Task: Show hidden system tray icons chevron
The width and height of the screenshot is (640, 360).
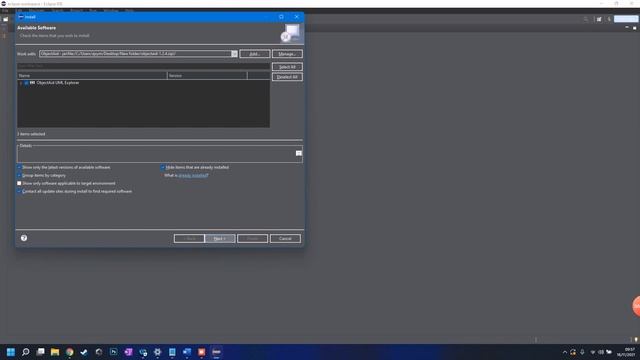Action: (565, 352)
